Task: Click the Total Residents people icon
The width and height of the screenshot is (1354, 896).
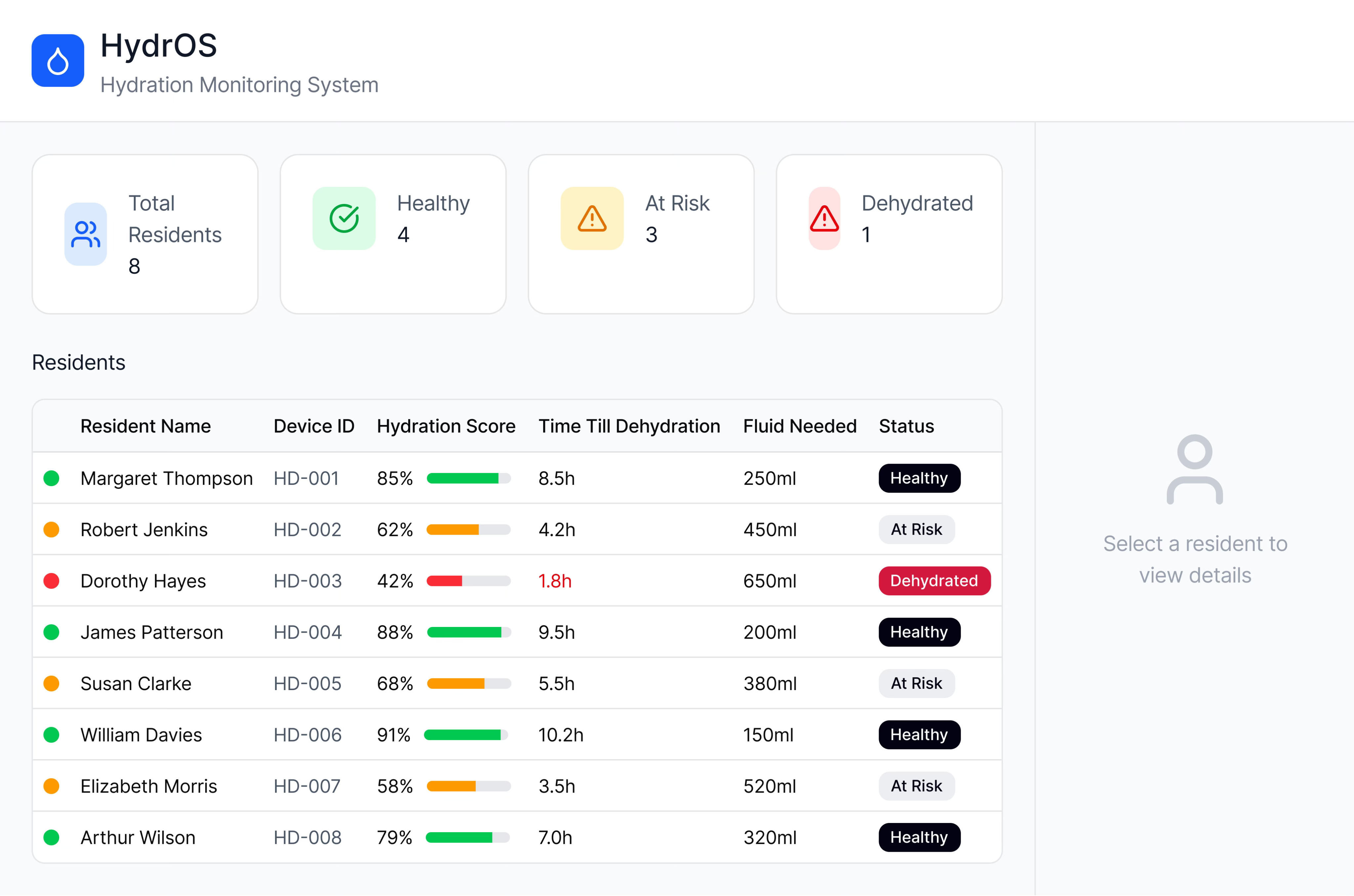Action: [85, 234]
